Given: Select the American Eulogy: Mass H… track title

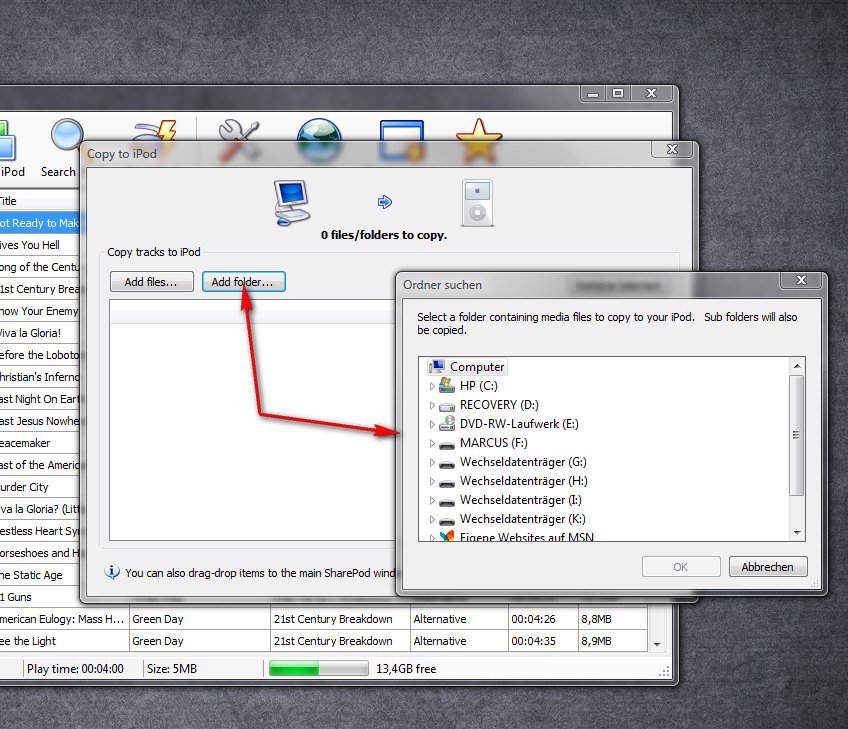Looking at the screenshot, I should (x=62, y=619).
